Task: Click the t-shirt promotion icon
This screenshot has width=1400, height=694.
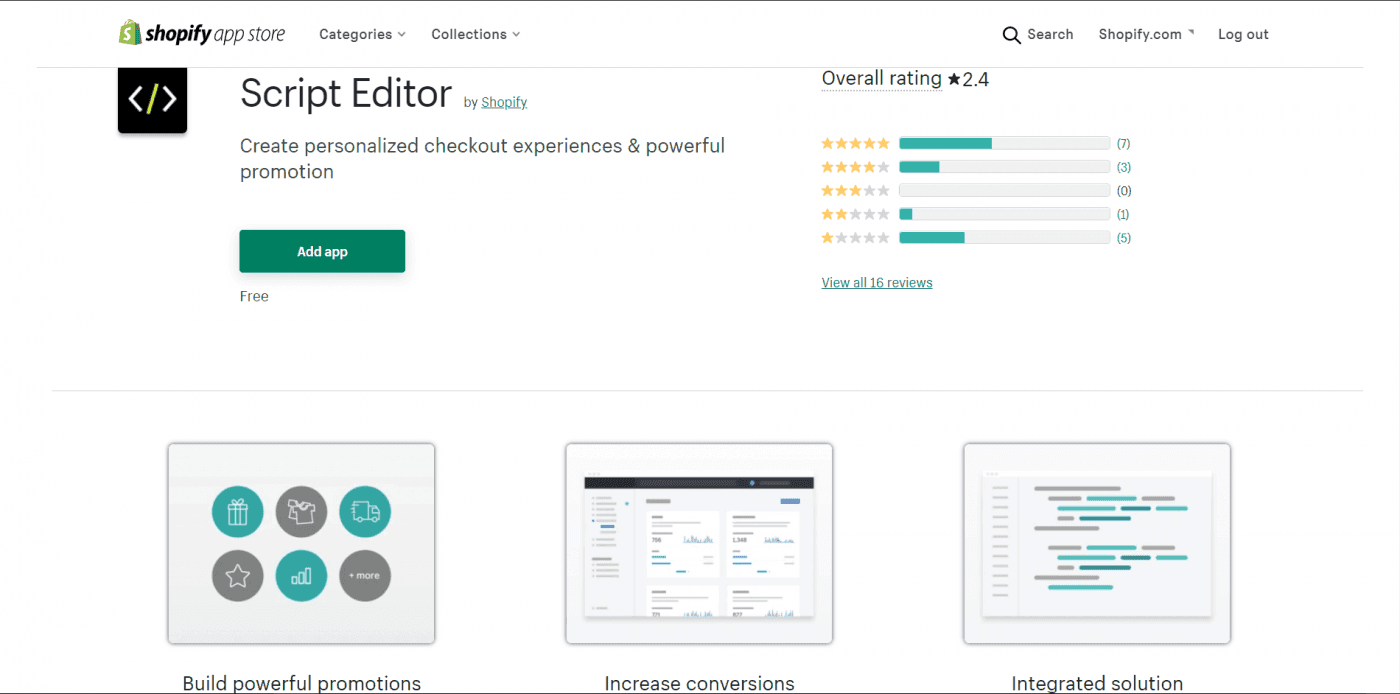Action: coord(301,512)
